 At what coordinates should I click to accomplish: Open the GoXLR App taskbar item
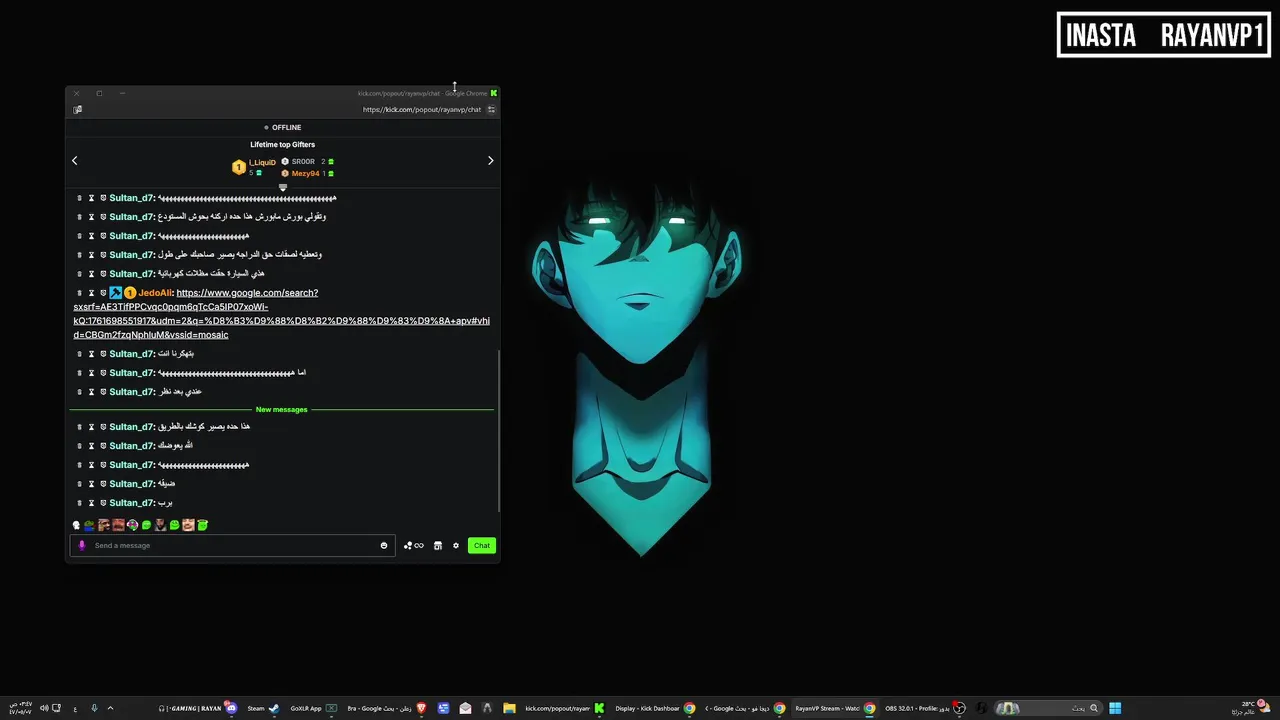coord(314,708)
